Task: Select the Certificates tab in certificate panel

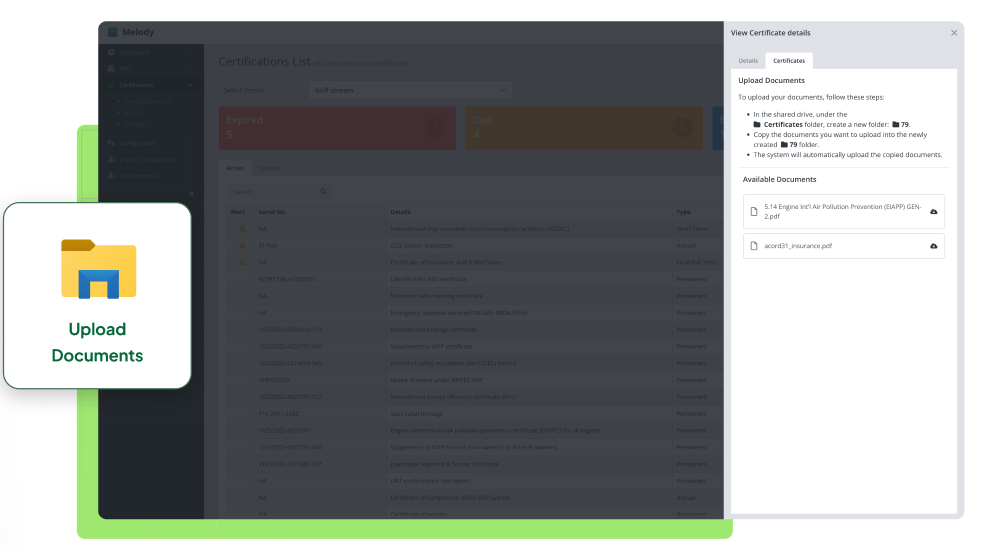Action: (789, 61)
